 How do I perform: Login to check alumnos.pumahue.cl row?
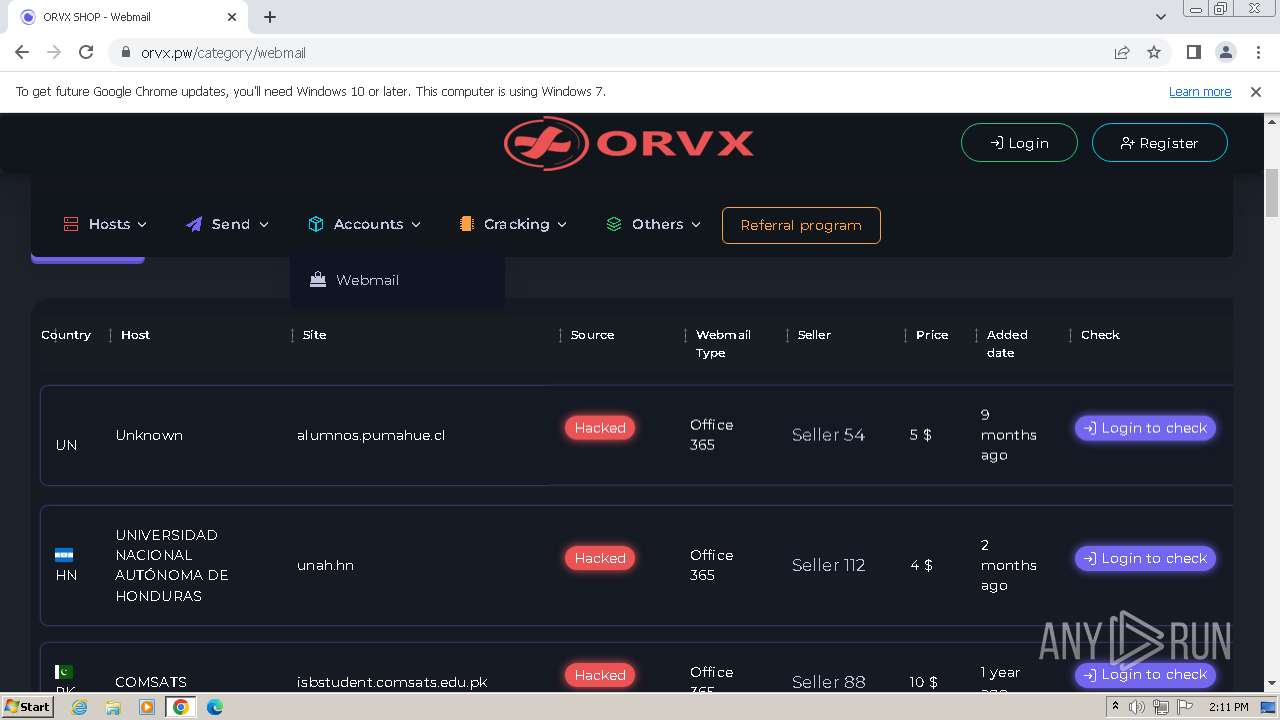pos(1145,428)
